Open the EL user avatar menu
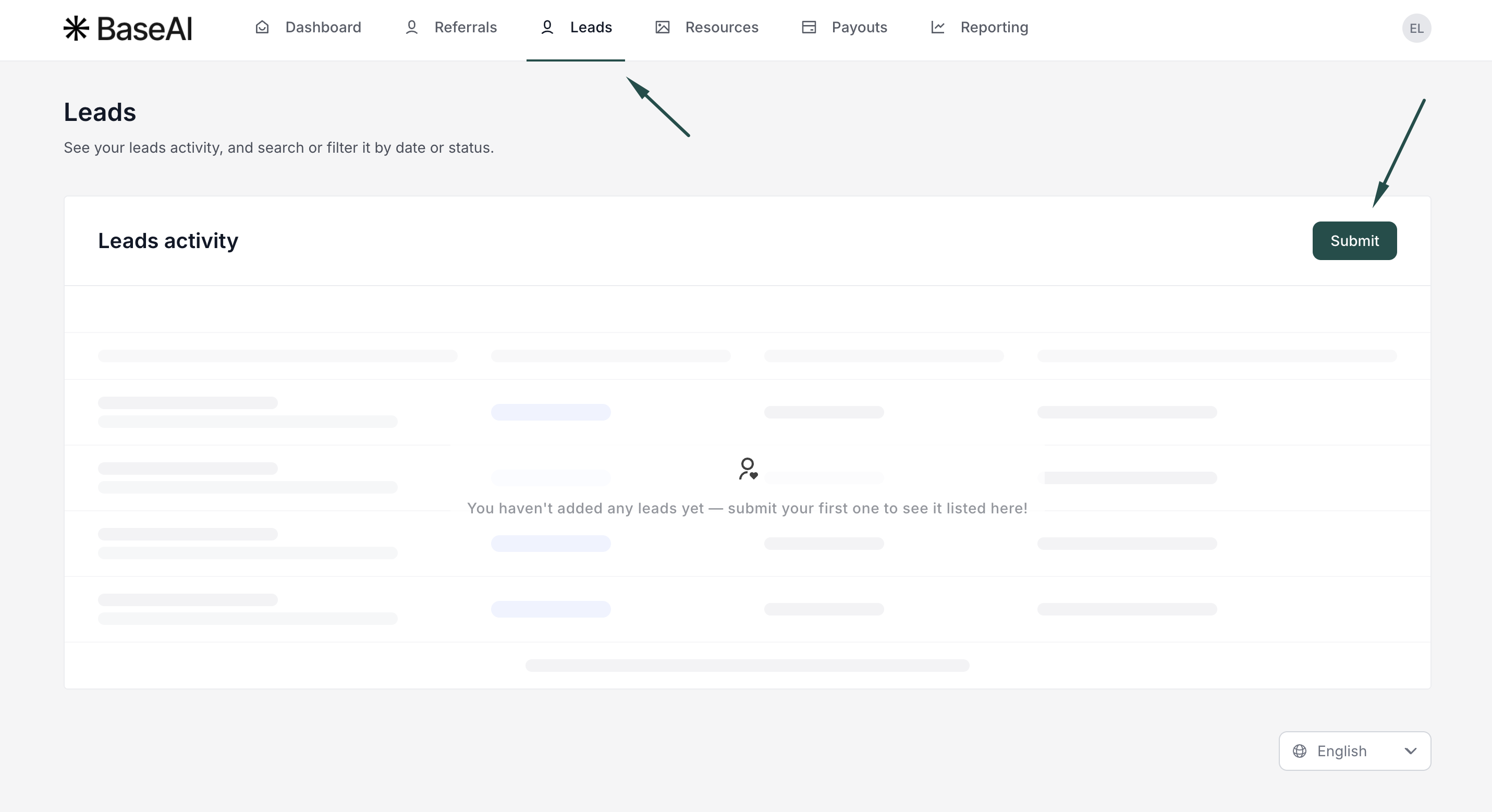 click(1416, 28)
